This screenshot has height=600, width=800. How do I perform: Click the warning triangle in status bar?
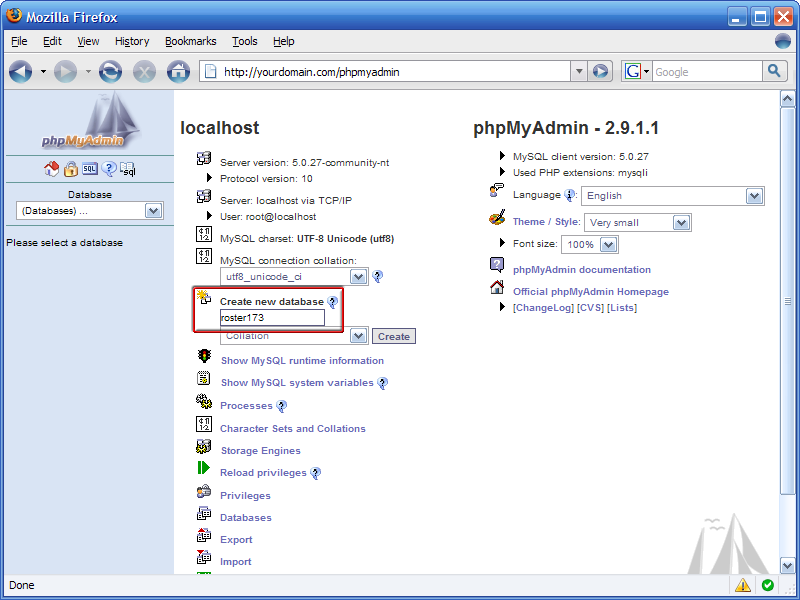tap(743, 585)
